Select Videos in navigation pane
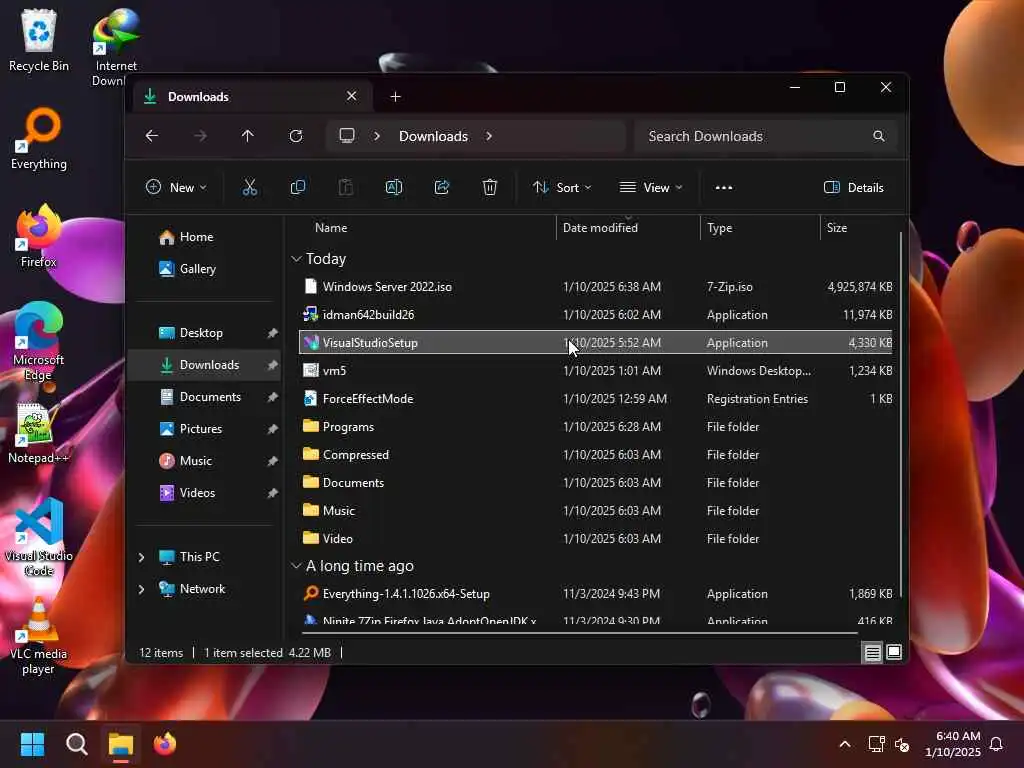This screenshot has height=768, width=1024. coord(197,493)
